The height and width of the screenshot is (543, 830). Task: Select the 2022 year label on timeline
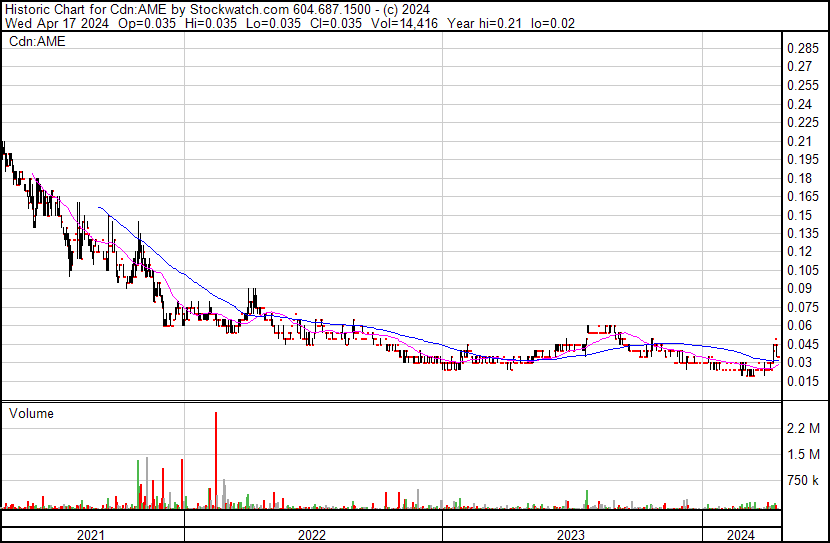point(312,534)
